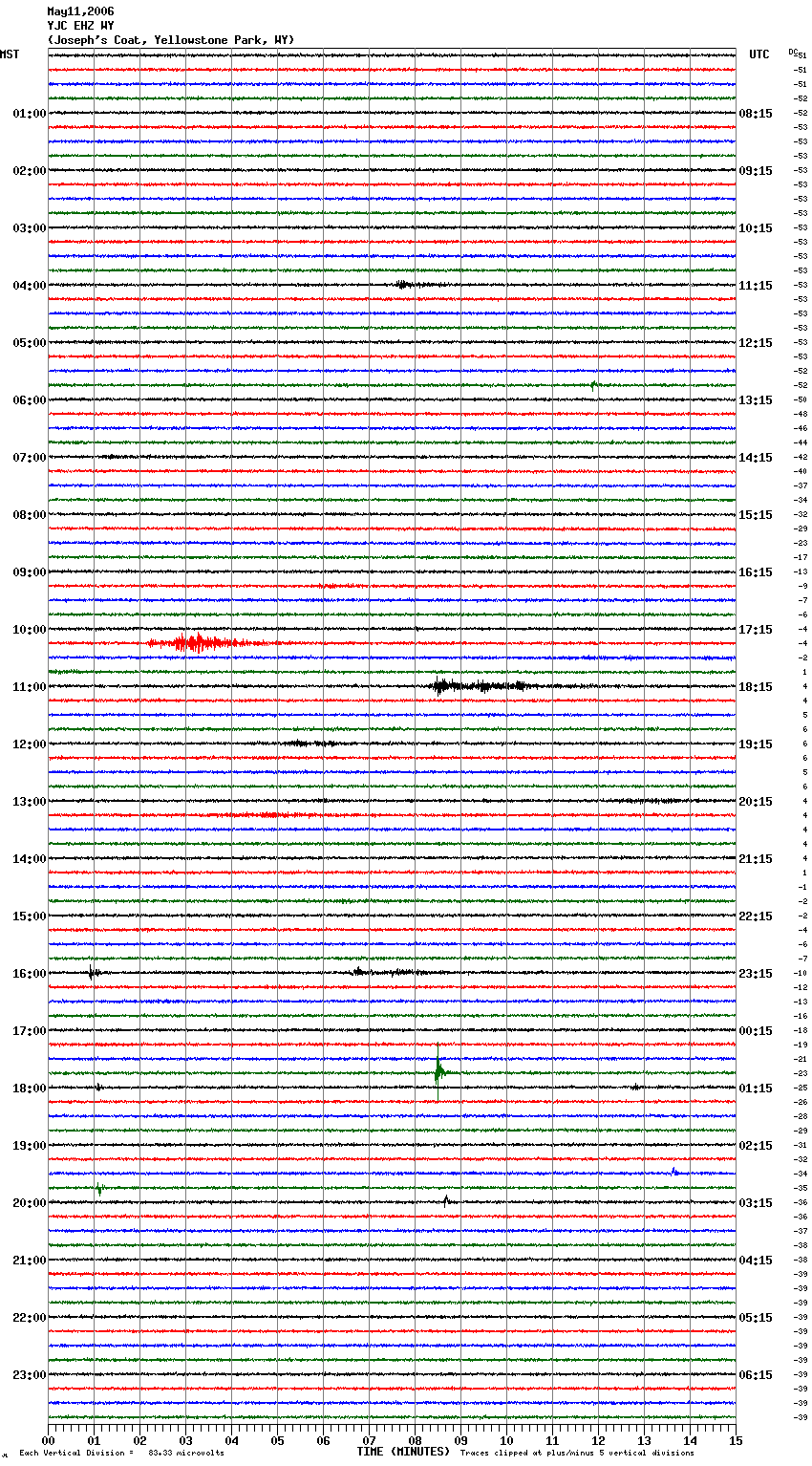Click the MST time zone header
The image size is (812, 1466).
point(10,54)
